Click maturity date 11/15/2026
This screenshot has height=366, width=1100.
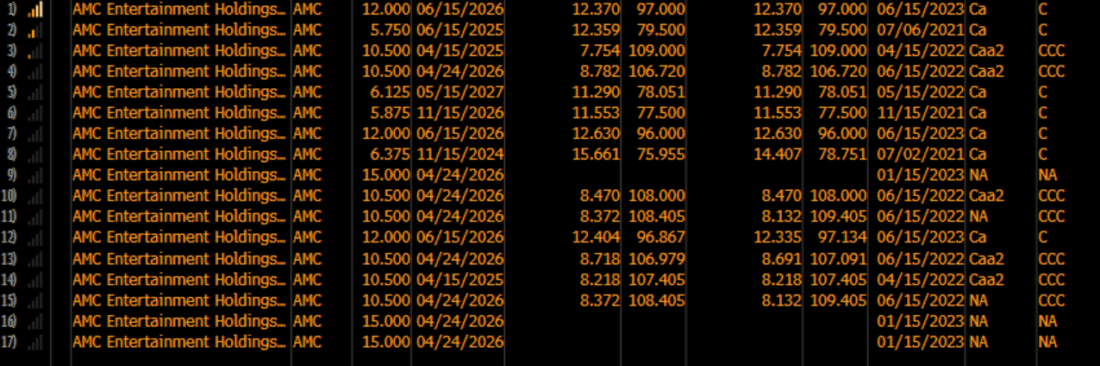click(x=460, y=114)
